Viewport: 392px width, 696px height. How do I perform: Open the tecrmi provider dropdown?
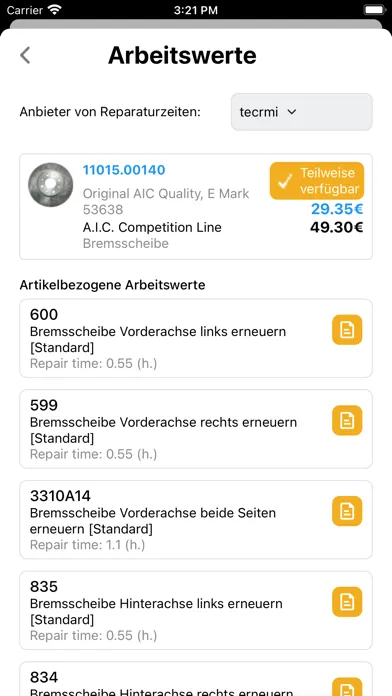tap(301, 112)
